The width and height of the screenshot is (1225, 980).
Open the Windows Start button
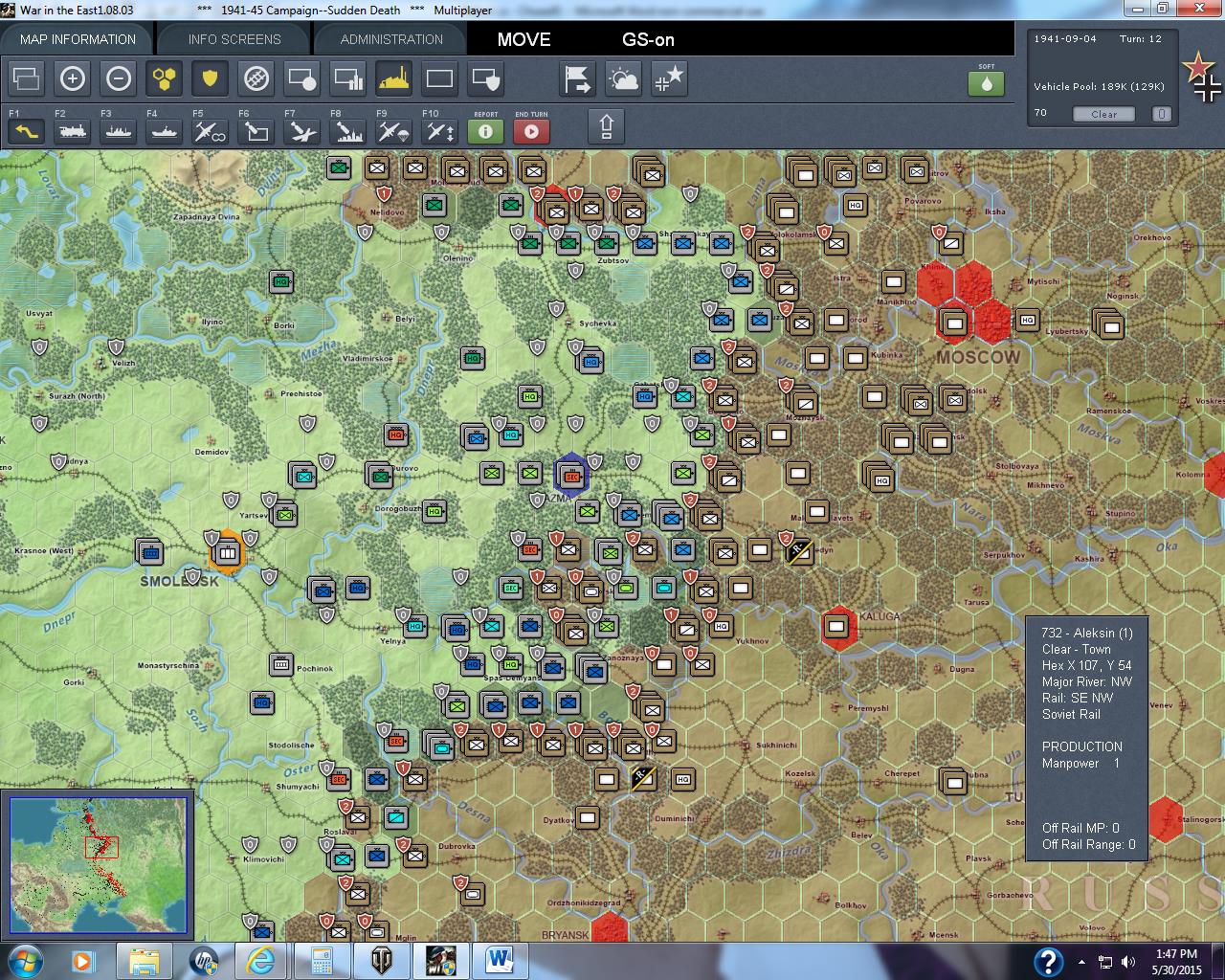(x=24, y=960)
